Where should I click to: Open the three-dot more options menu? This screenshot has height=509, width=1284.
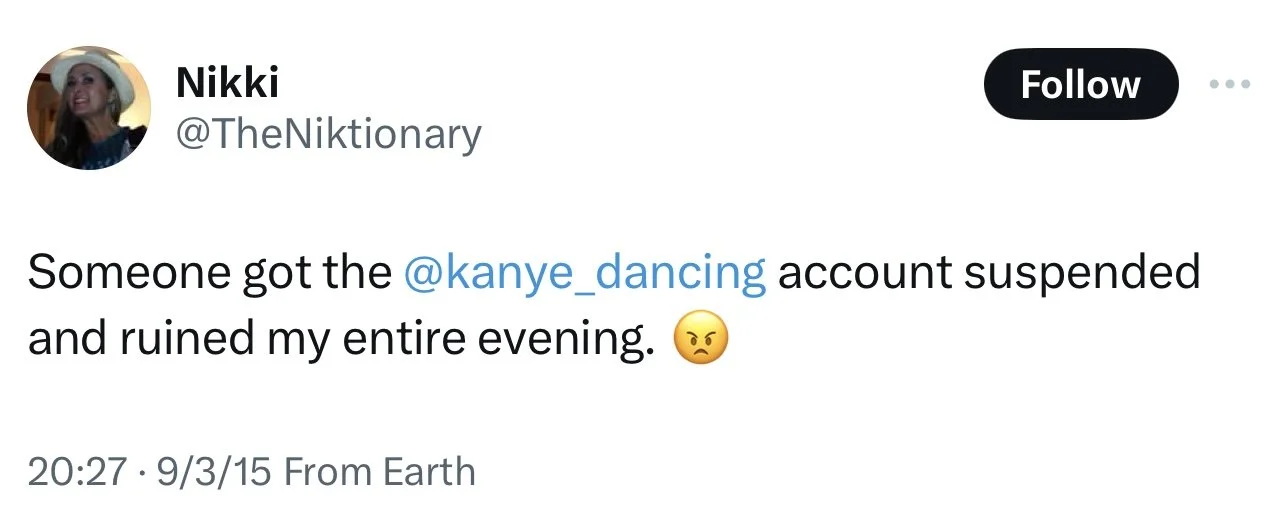pos(1229,85)
